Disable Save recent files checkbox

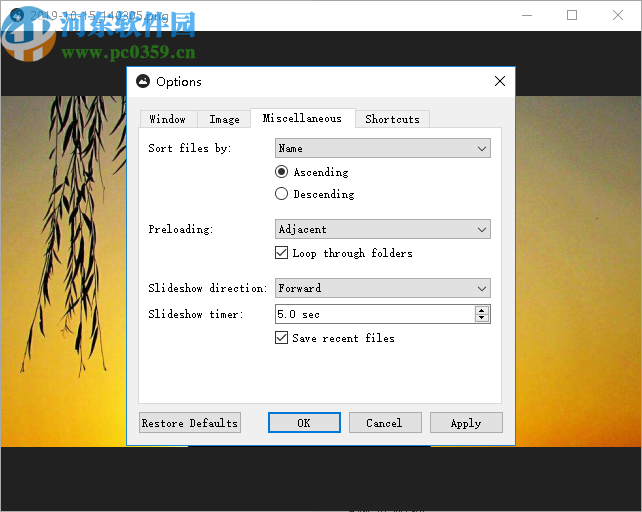point(281,338)
